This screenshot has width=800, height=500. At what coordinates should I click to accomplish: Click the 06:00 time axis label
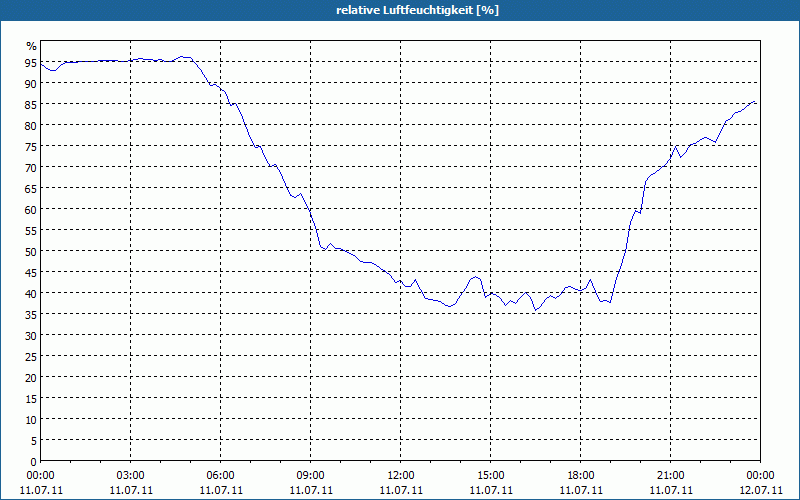[x=220, y=476]
